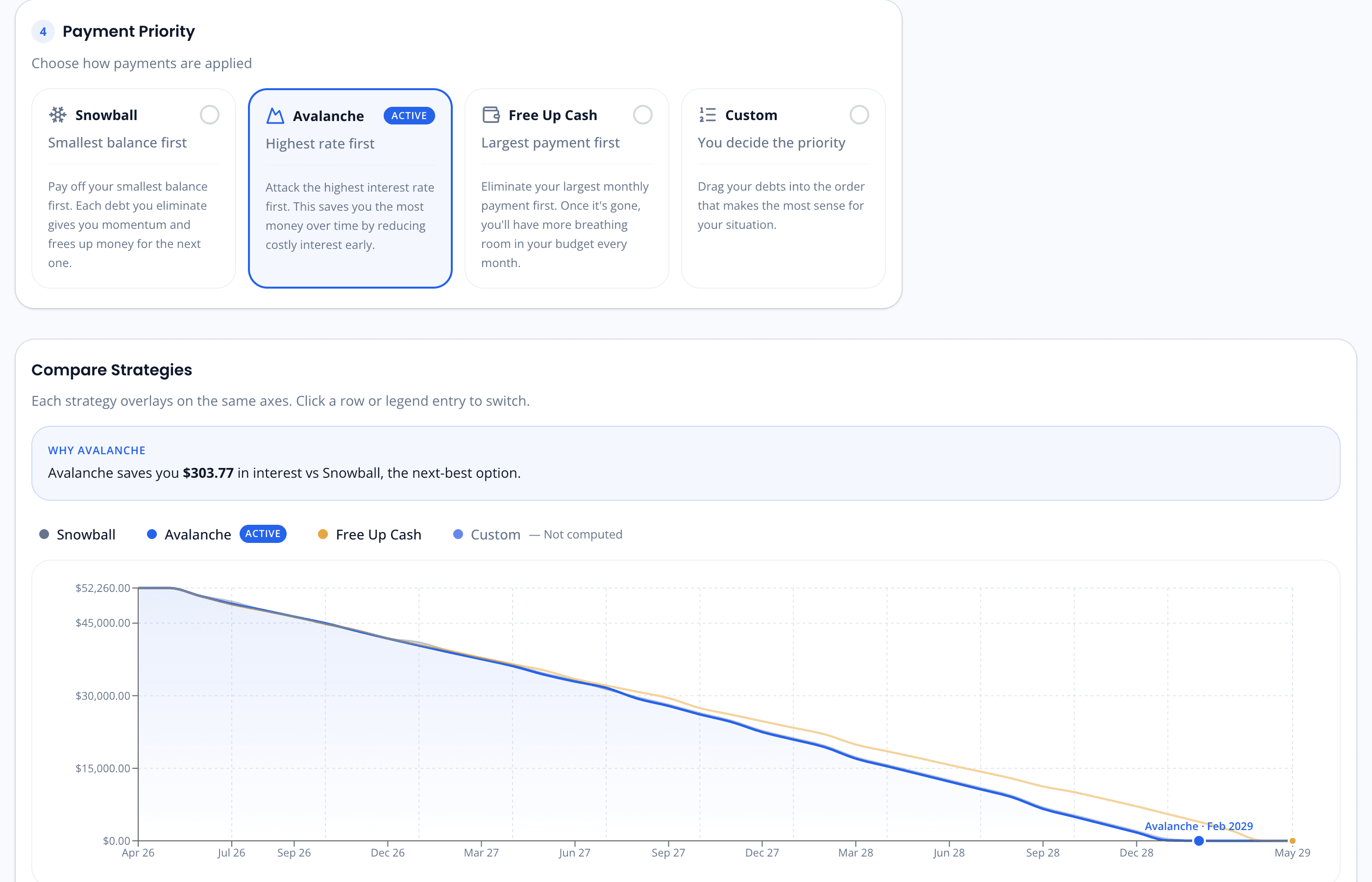Click the ACTIVE badge on the Avalanche card
This screenshot has height=882, width=1372.
tap(409, 115)
